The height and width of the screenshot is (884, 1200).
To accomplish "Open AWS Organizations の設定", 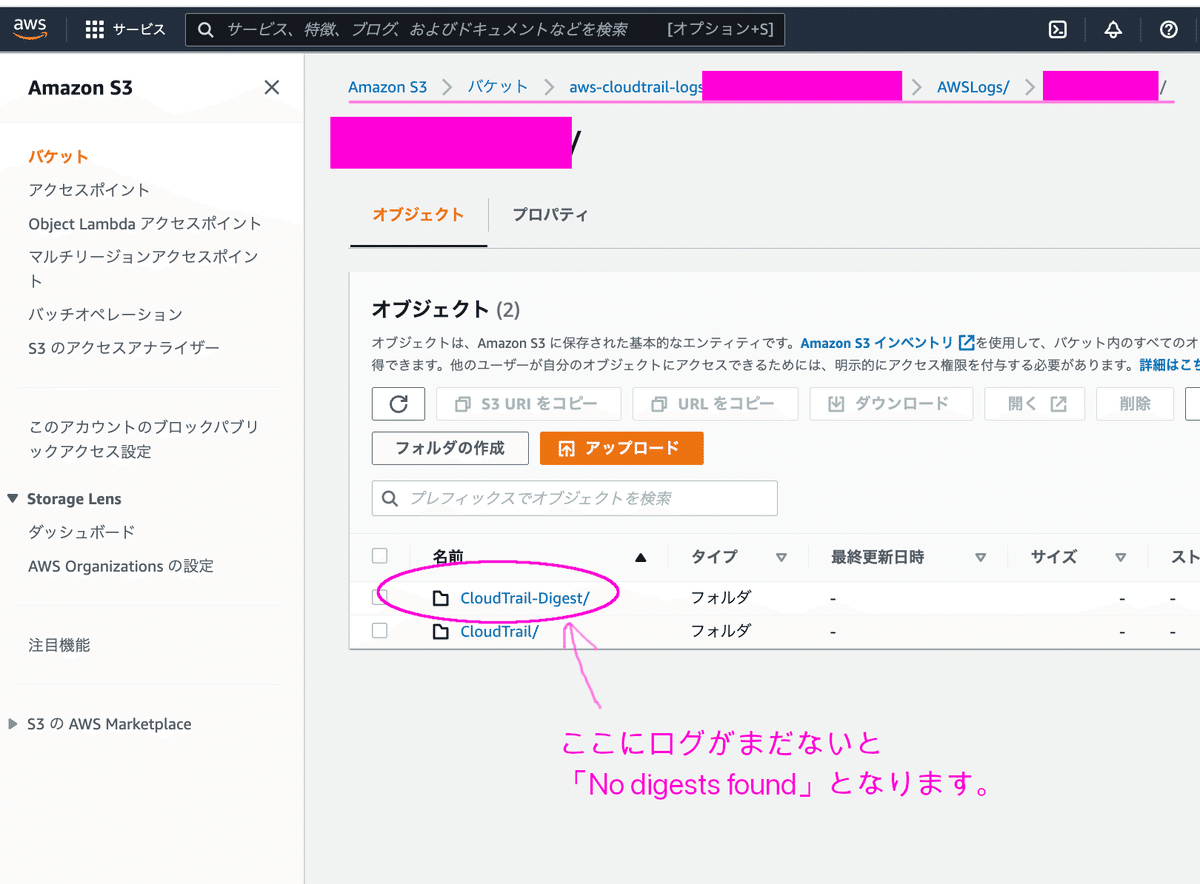I will pos(121,566).
